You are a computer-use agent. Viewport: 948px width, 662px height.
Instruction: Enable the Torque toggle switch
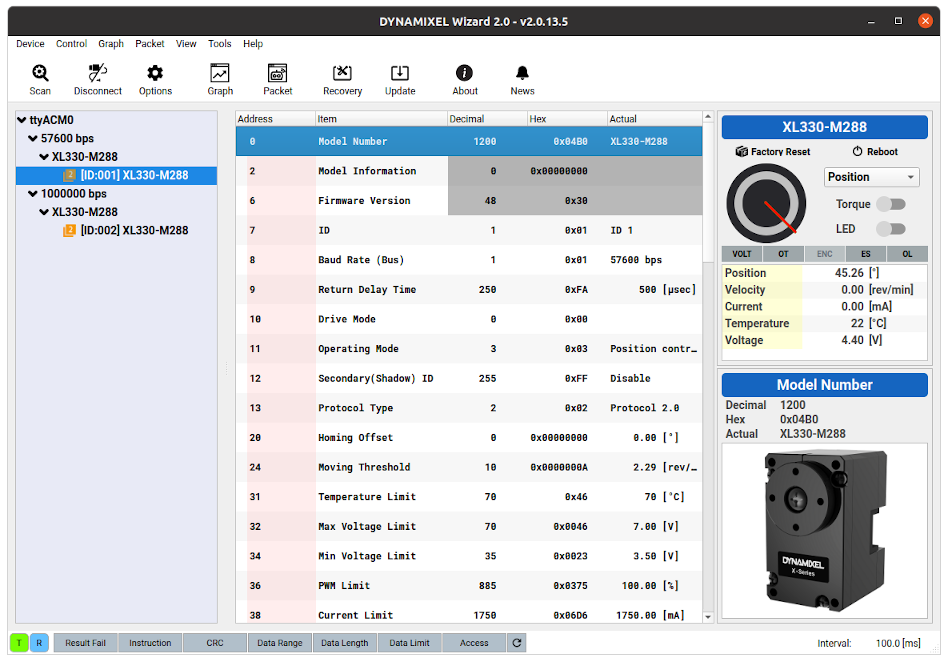tap(890, 204)
